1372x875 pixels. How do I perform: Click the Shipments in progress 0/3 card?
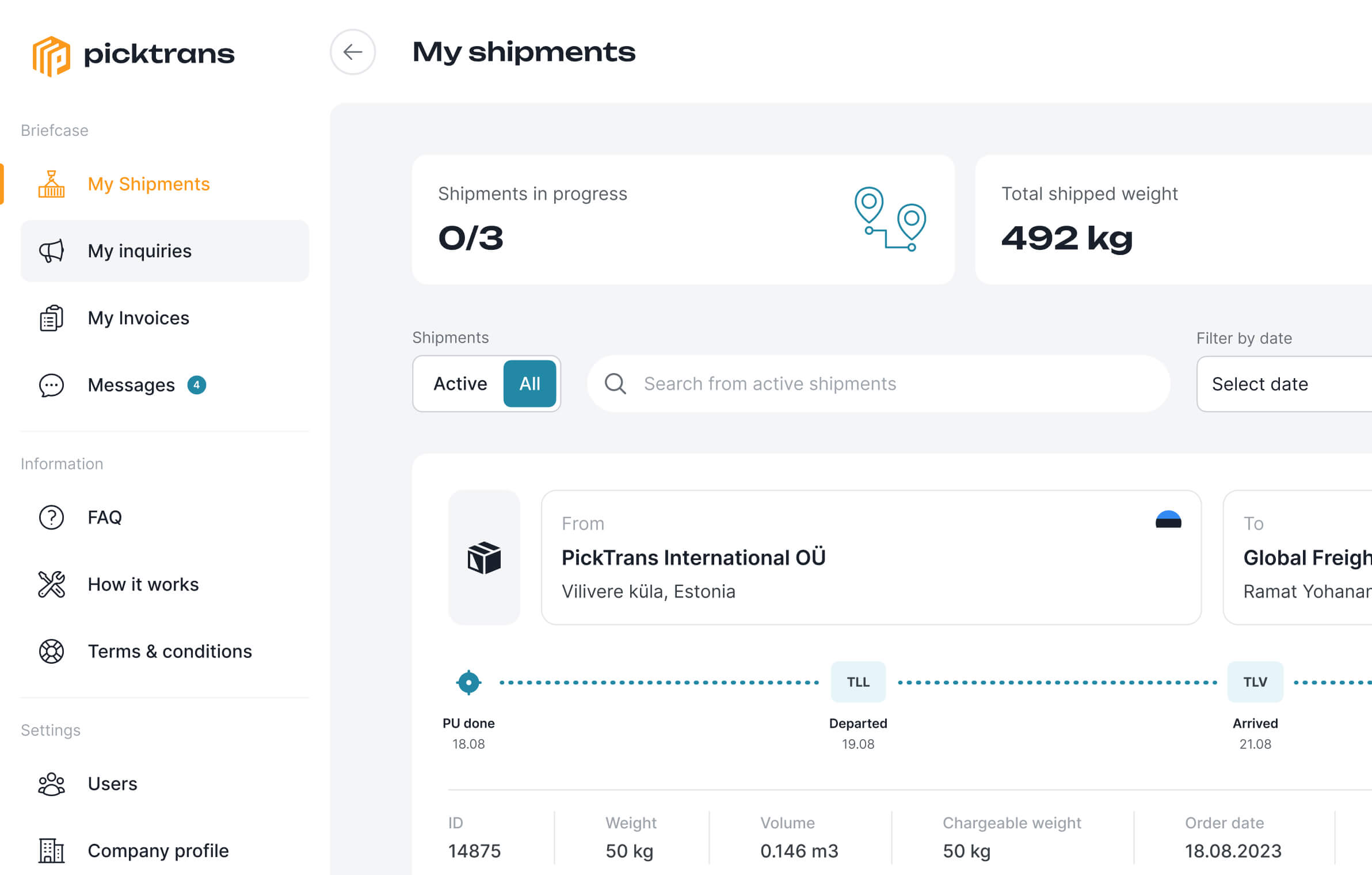pyautogui.click(x=682, y=219)
